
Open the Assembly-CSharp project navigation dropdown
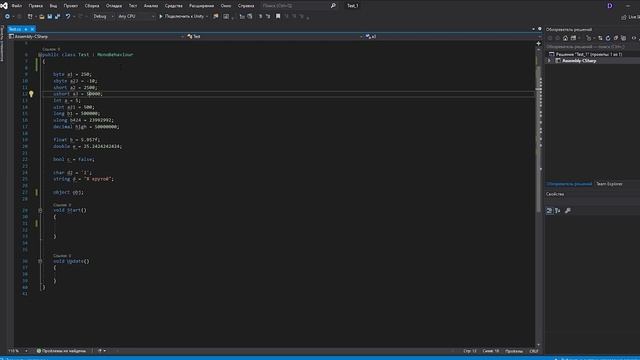[96, 36]
